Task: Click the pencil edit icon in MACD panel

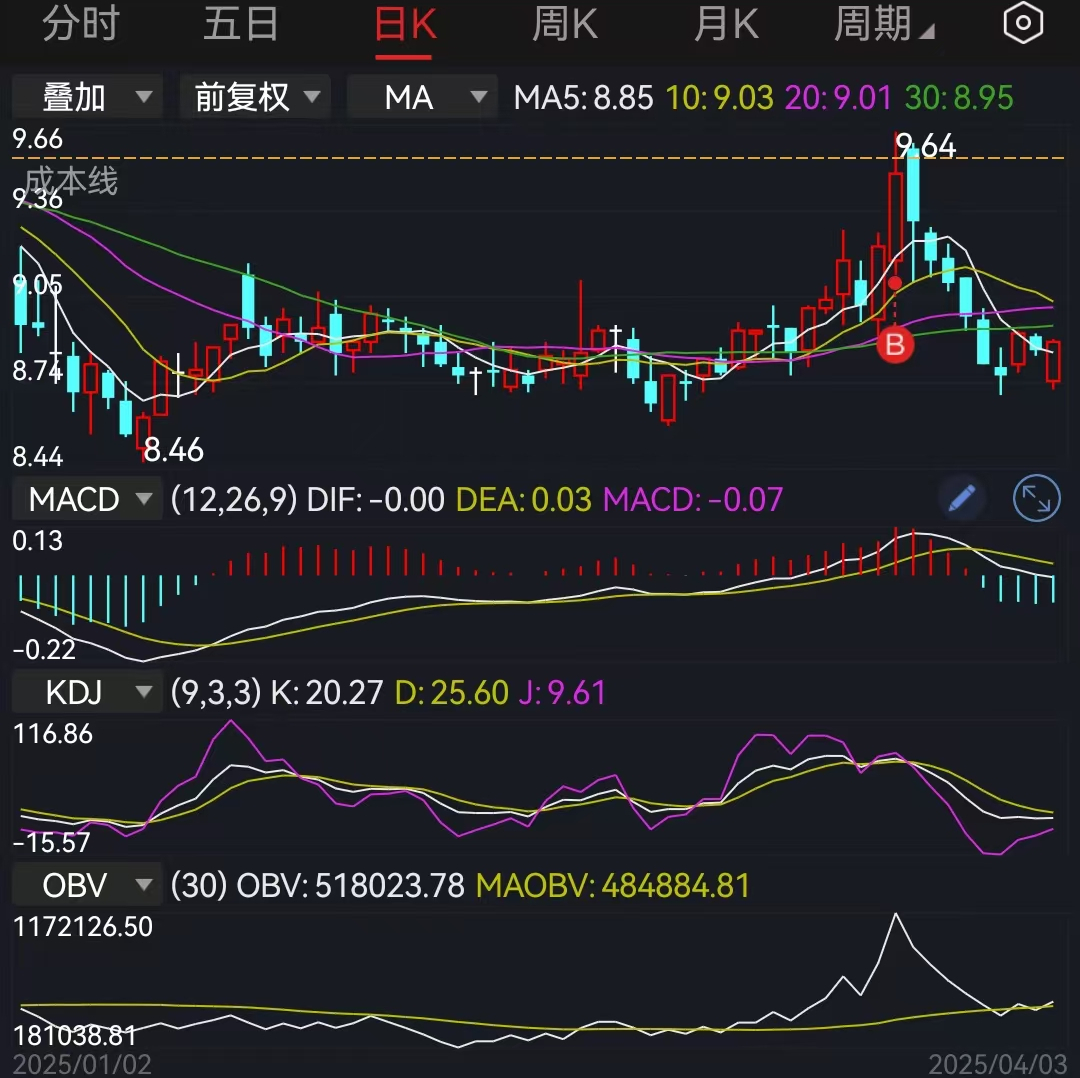Action: click(961, 498)
